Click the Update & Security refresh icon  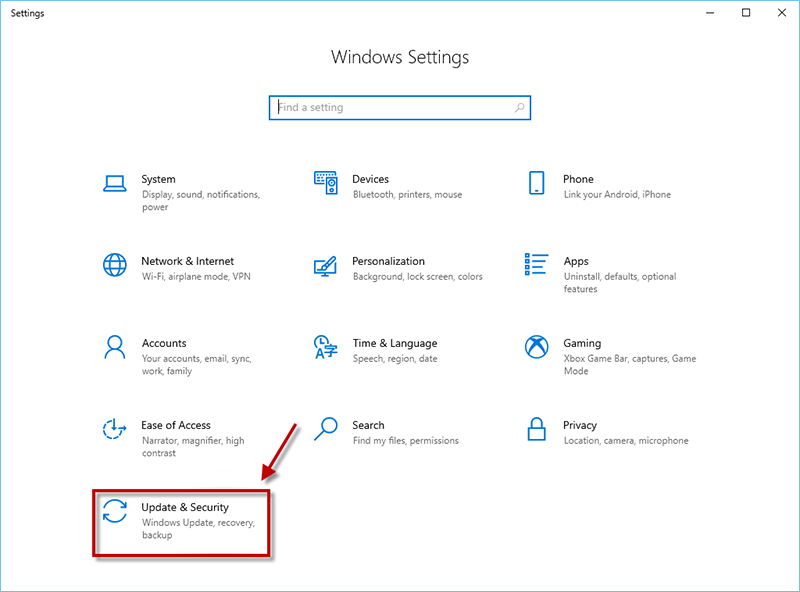pos(115,511)
